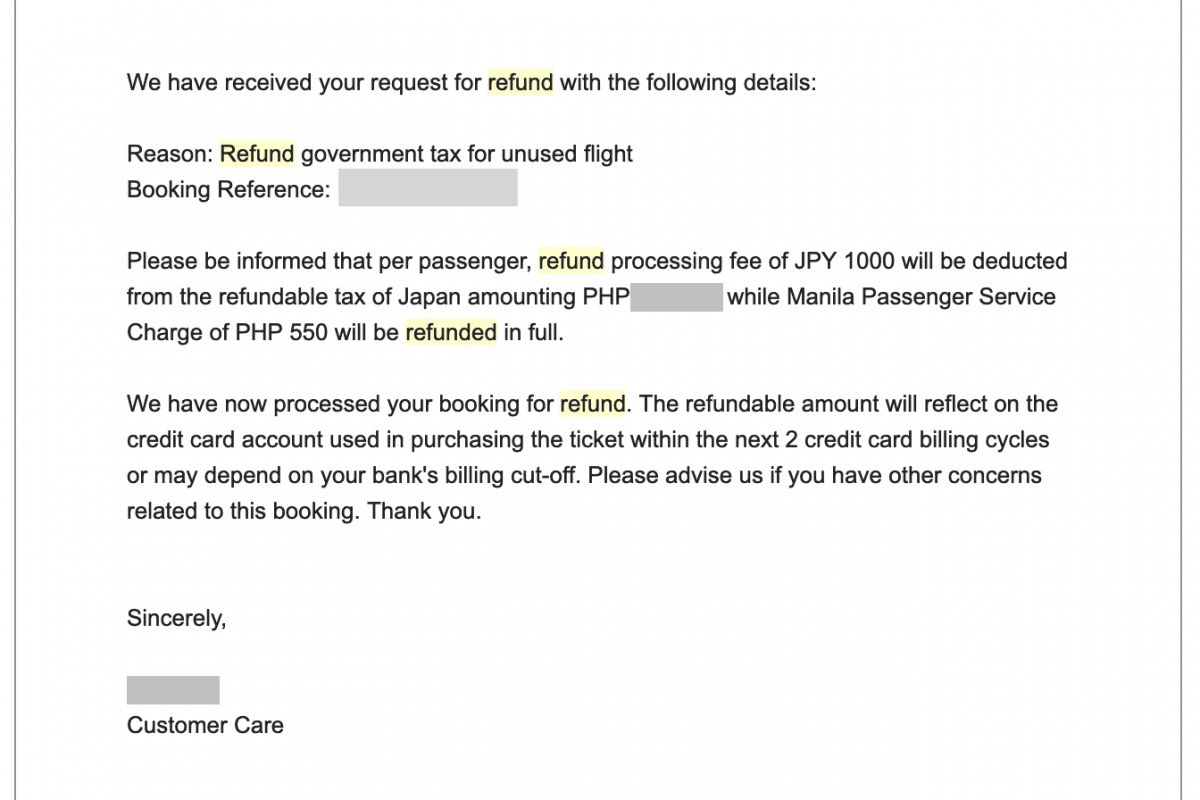Click the "Reason:" label text

point(169,154)
